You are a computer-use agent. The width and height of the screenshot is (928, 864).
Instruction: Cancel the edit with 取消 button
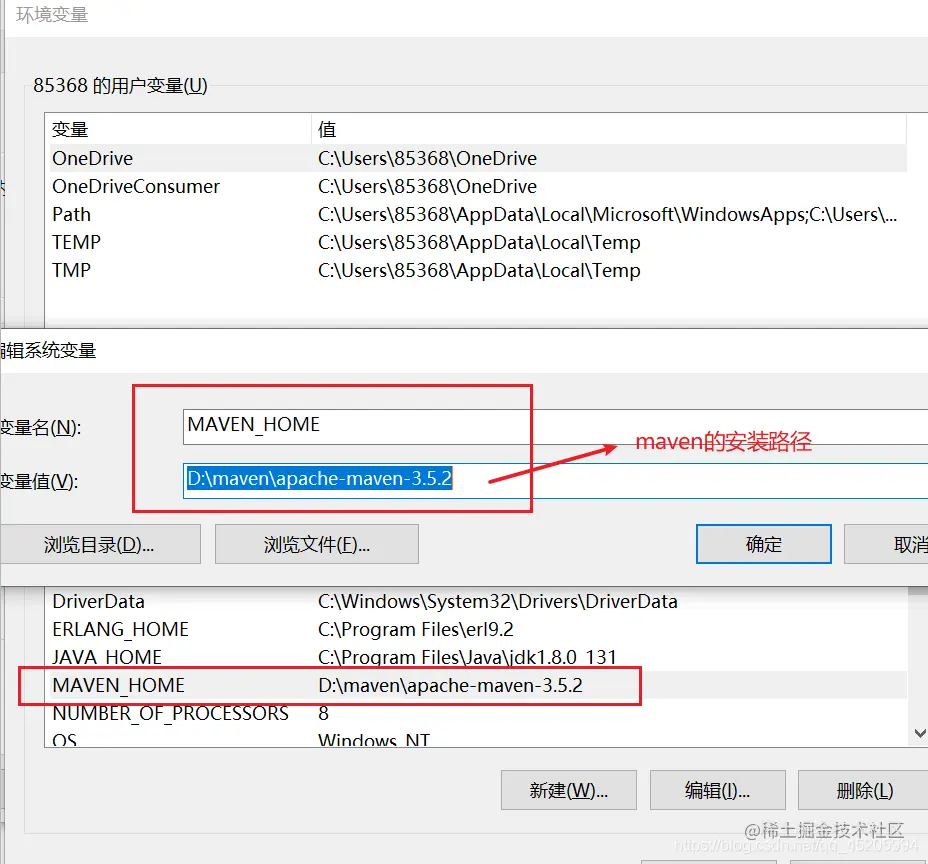(886, 544)
